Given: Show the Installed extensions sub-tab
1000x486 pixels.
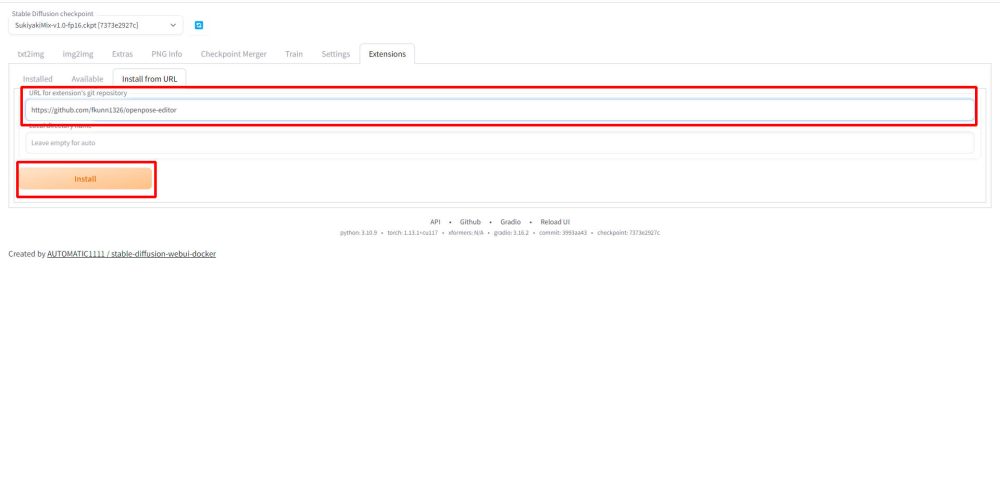Looking at the screenshot, I should pyautogui.click(x=38, y=78).
